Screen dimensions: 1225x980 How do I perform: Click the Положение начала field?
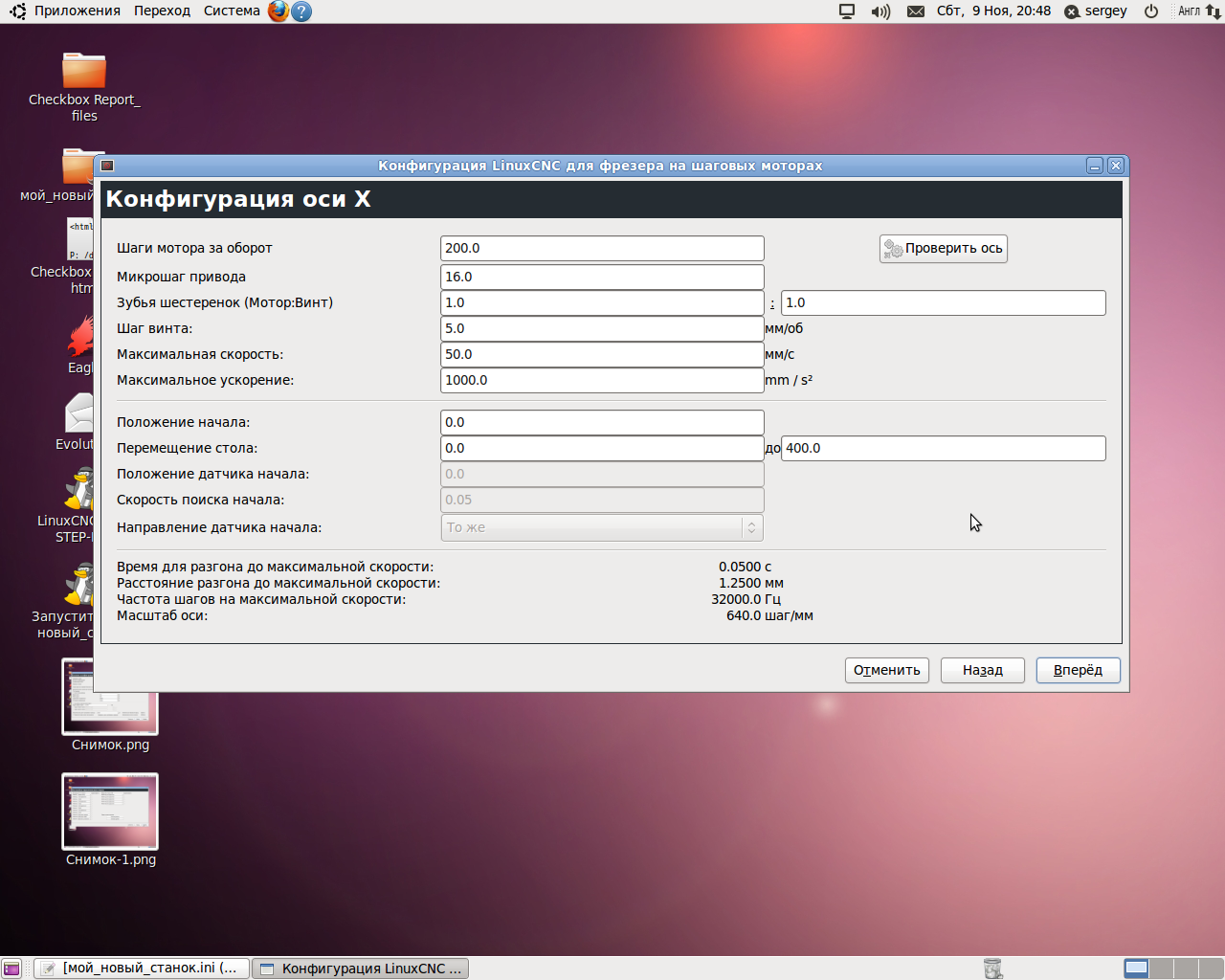coord(602,422)
